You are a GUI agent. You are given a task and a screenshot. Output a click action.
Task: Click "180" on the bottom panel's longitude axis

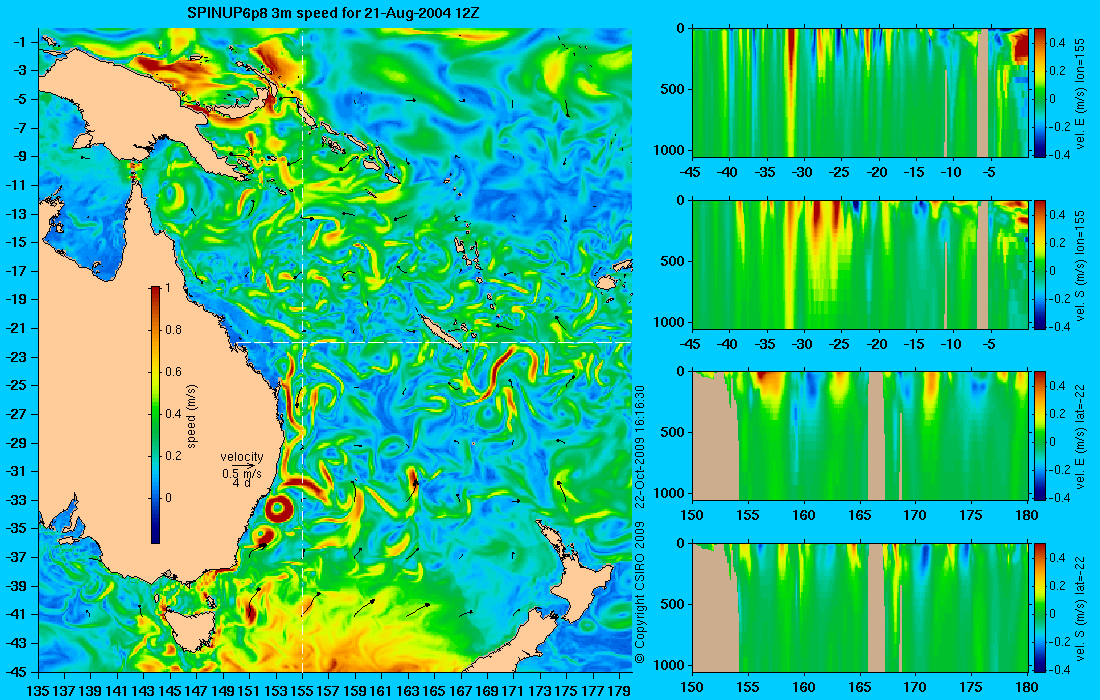point(1026,687)
